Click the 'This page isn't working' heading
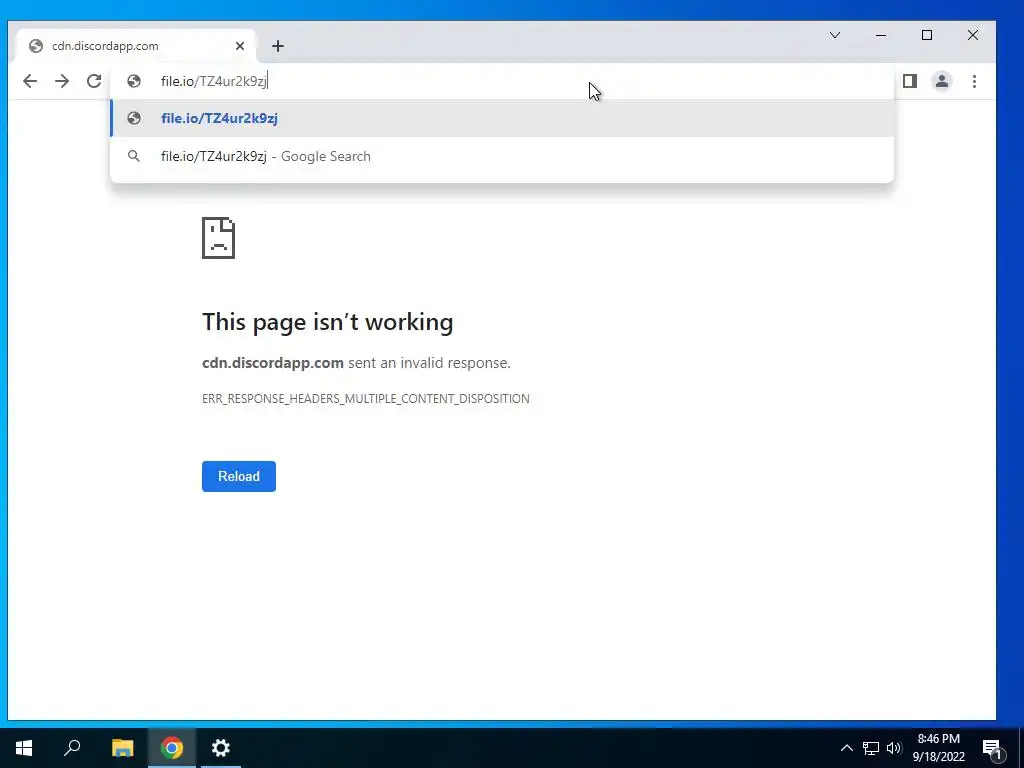The width and height of the screenshot is (1024, 768). tap(327, 322)
